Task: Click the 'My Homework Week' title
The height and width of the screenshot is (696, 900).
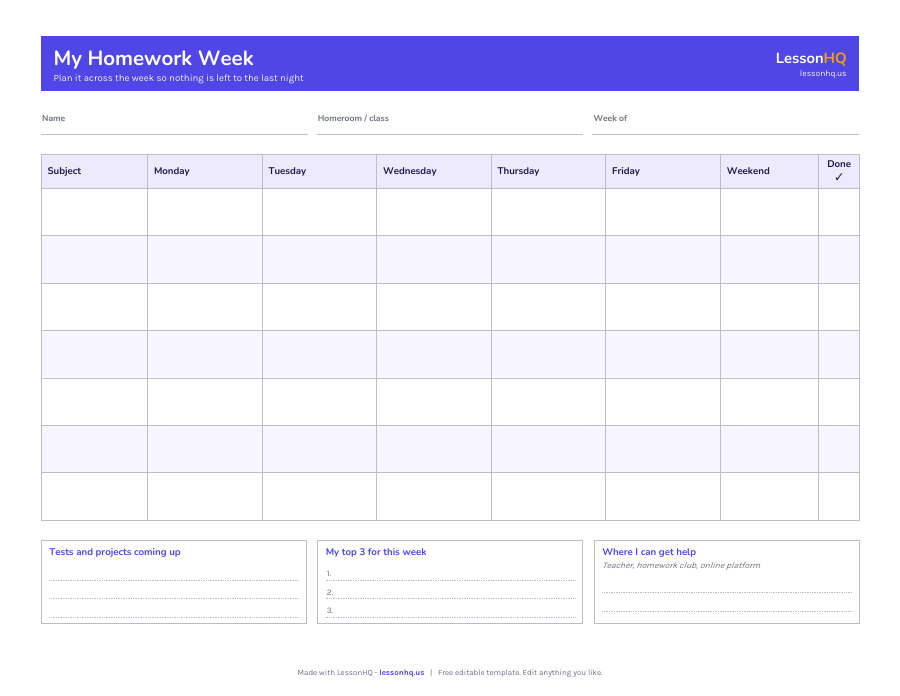Action: pos(153,58)
